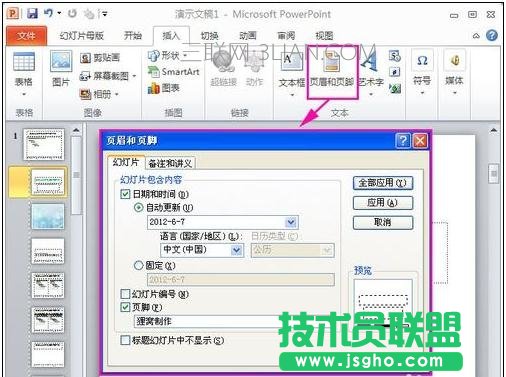The width and height of the screenshot is (506, 377).
Task: Check 标题幻灯片中不显示 option
Action: click(125, 340)
